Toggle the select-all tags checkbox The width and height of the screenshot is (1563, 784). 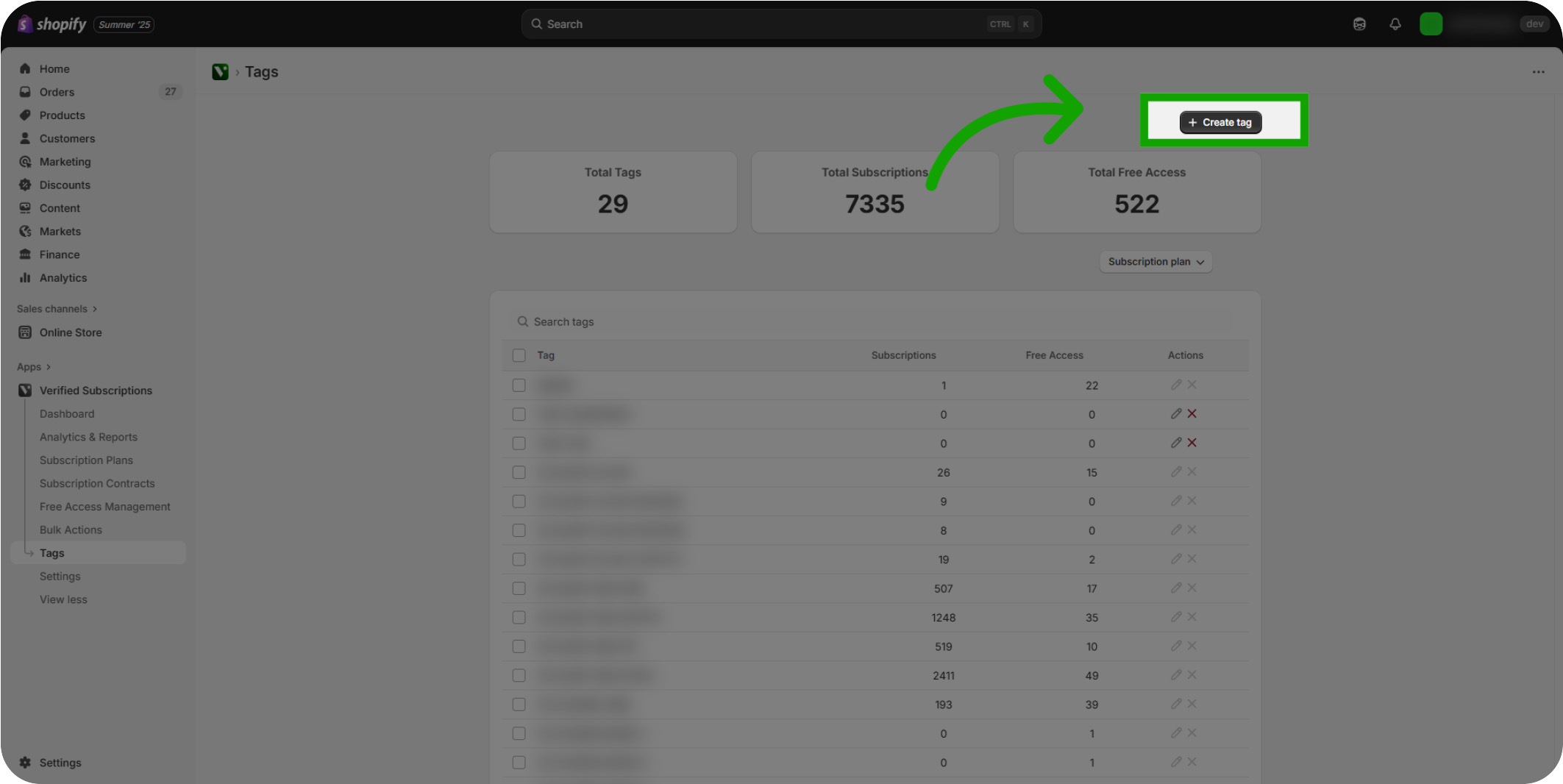pos(519,355)
